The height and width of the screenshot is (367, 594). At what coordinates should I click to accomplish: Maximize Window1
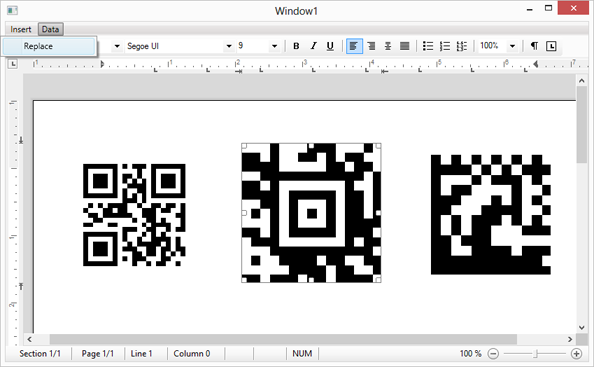[x=548, y=8]
